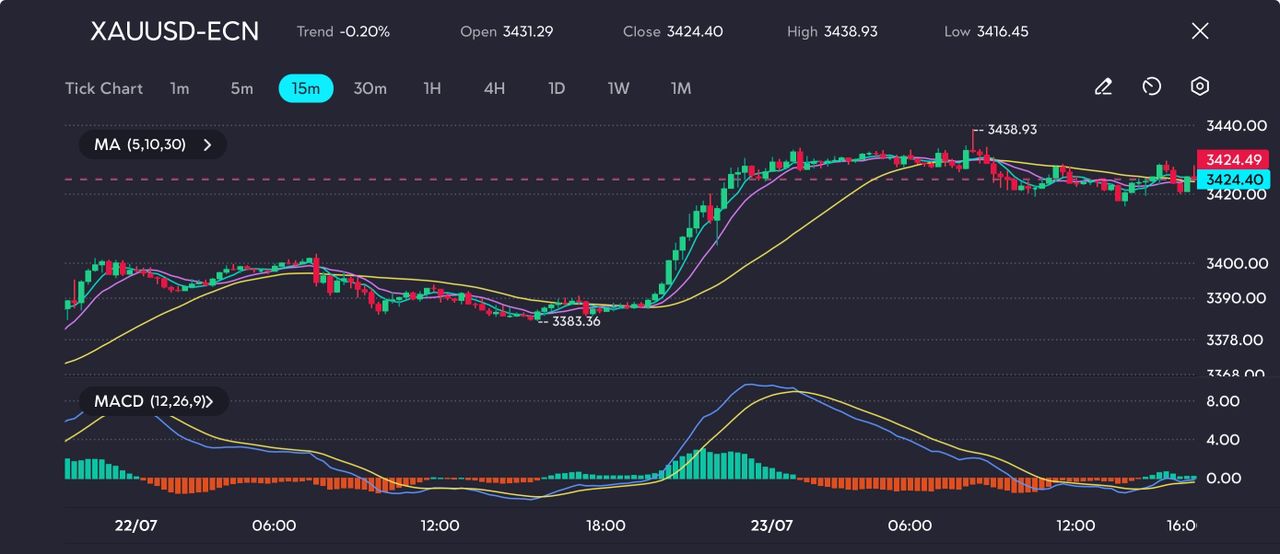1280x554 pixels.
Task: Select the 1M monthly timeframe
Action: pyautogui.click(x=681, y=88)
